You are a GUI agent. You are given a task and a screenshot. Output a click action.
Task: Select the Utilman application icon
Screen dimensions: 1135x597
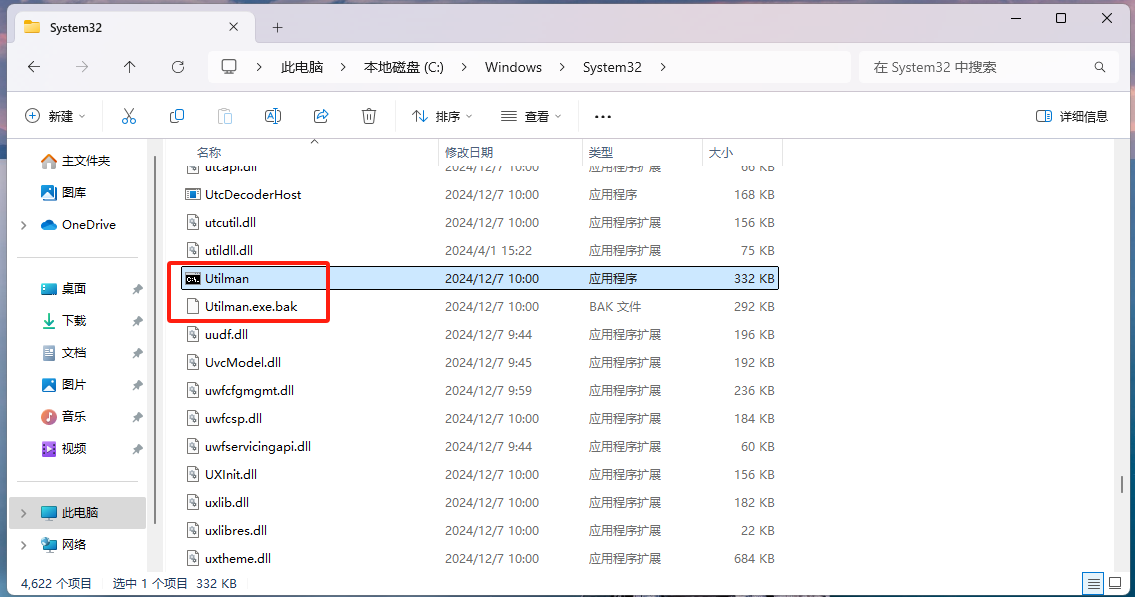pos(193,279)
